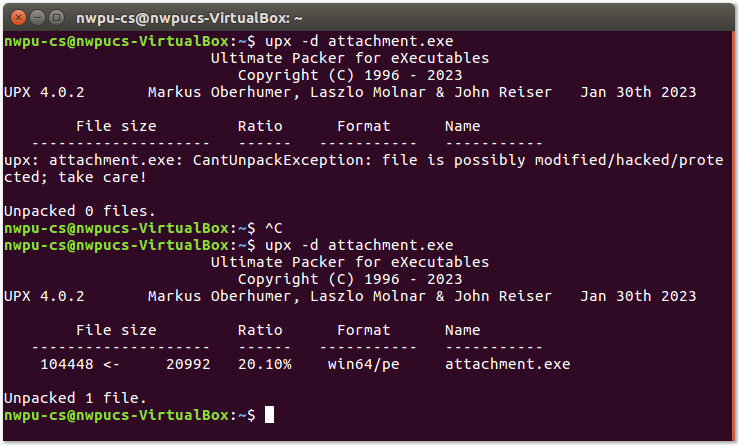Click the window title nwpu-cs@nwpucs-VirtualBox
The image size is (739, 445).
pos(189,18)
